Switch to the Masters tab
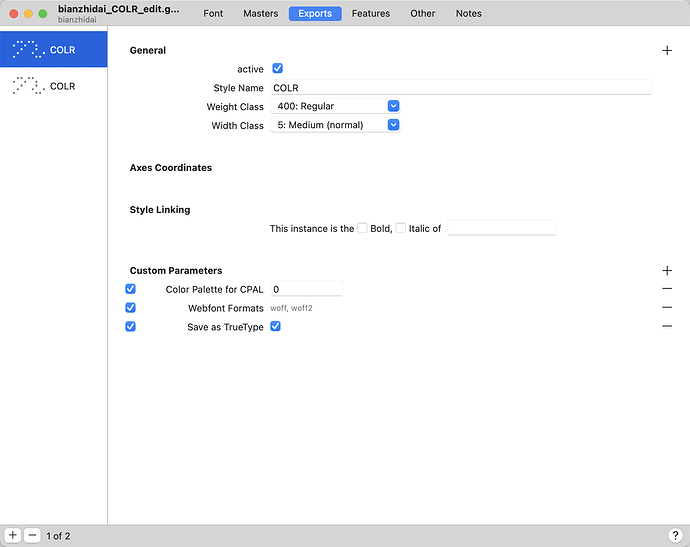690x547 pixels. [x=260, y=14]
